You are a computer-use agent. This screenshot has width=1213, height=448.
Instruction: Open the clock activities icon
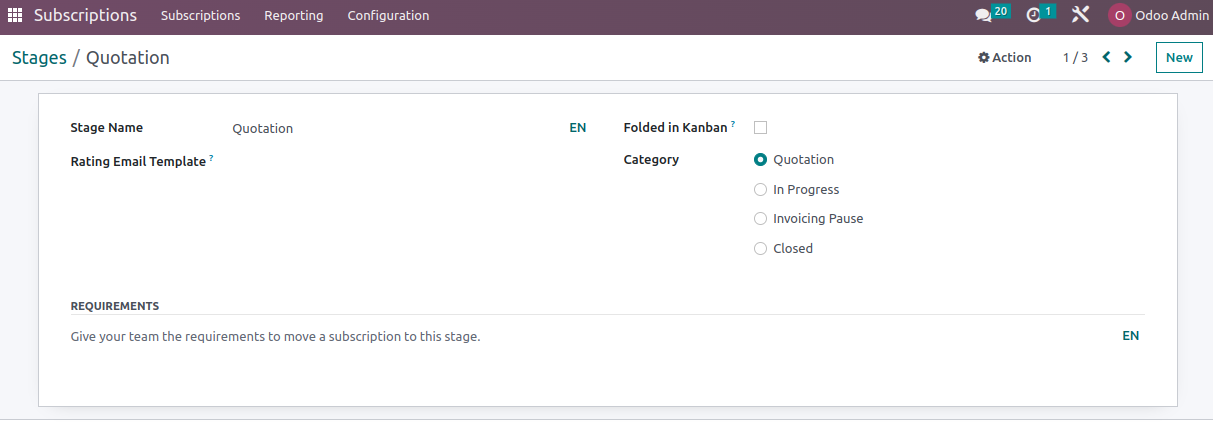tap(1034, 15)
